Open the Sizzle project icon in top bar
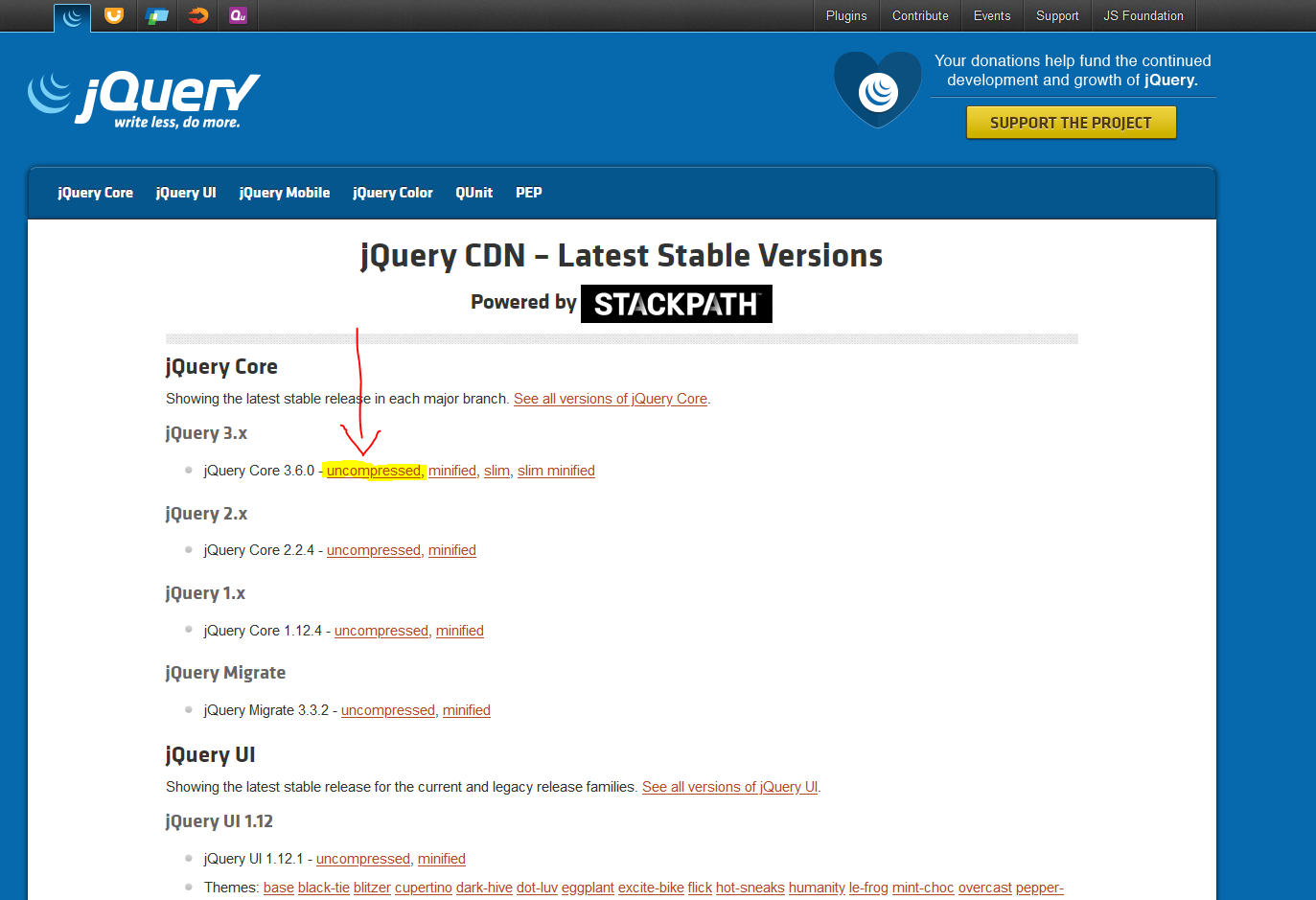1316x900 pixels. click(198, 15)
